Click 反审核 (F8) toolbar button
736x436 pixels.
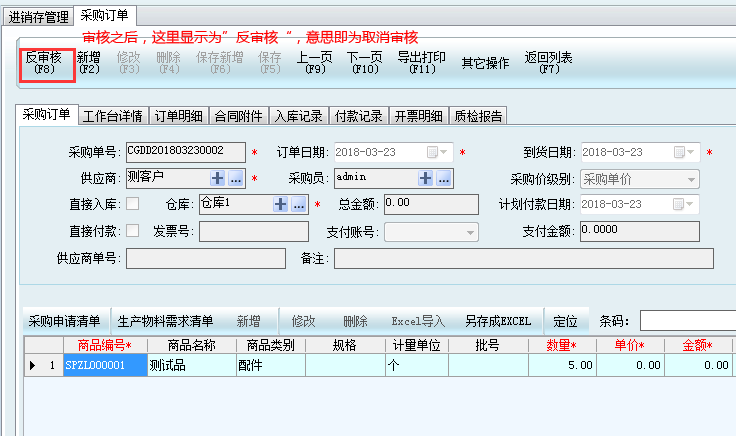pyautogui.click(x=45, y=63)
